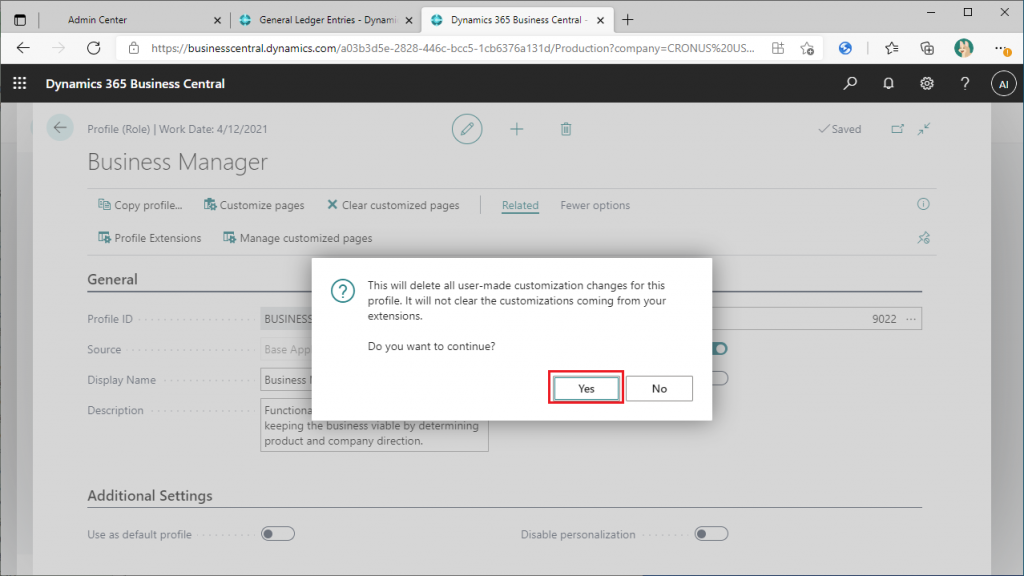Image resolution: width=1024 pixels, height=576 pixels.
Task: Toggle Disable personalization switch
Action: click(711, 534)
